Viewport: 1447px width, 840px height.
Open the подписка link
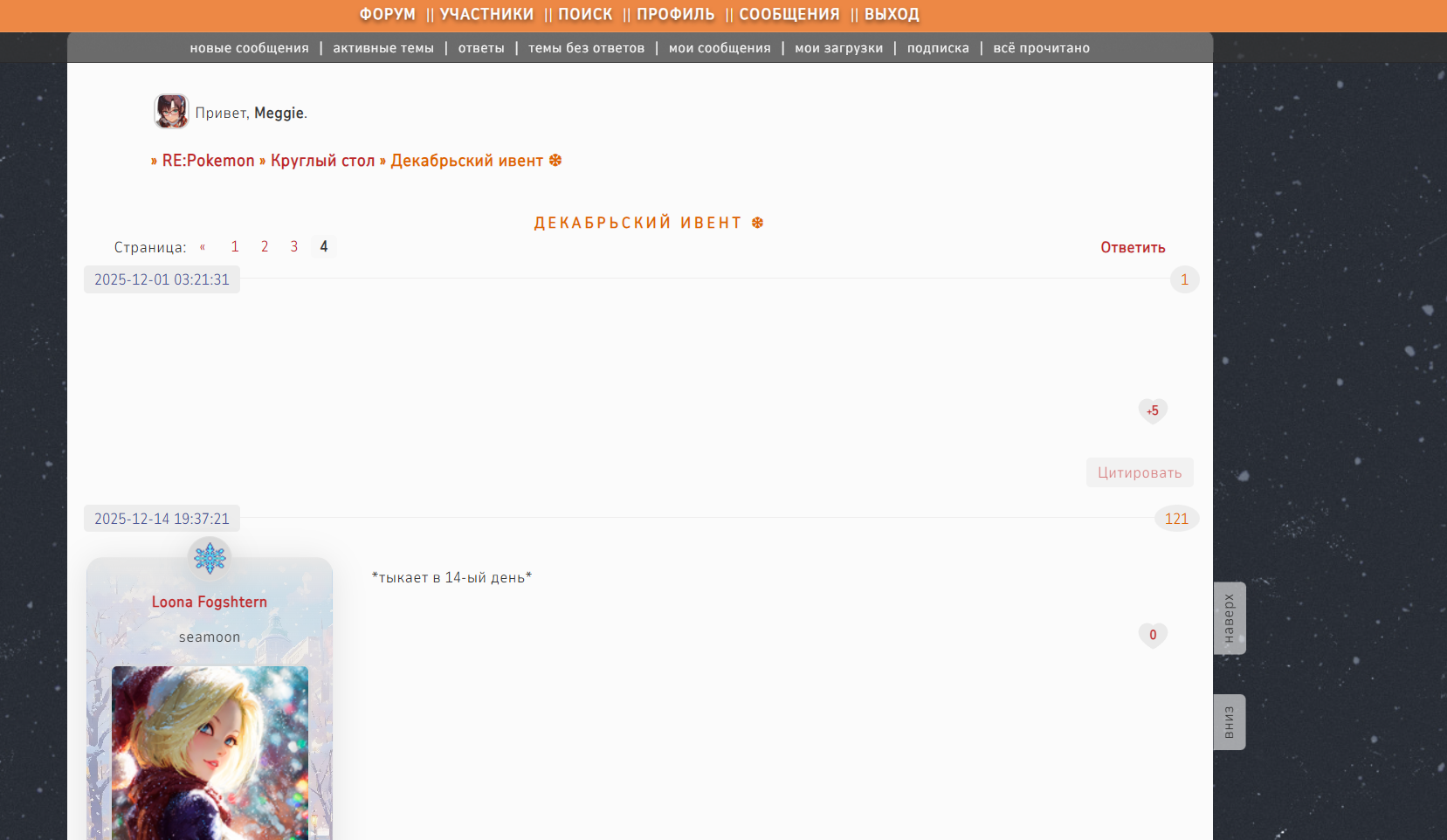(x=938, y=48)
